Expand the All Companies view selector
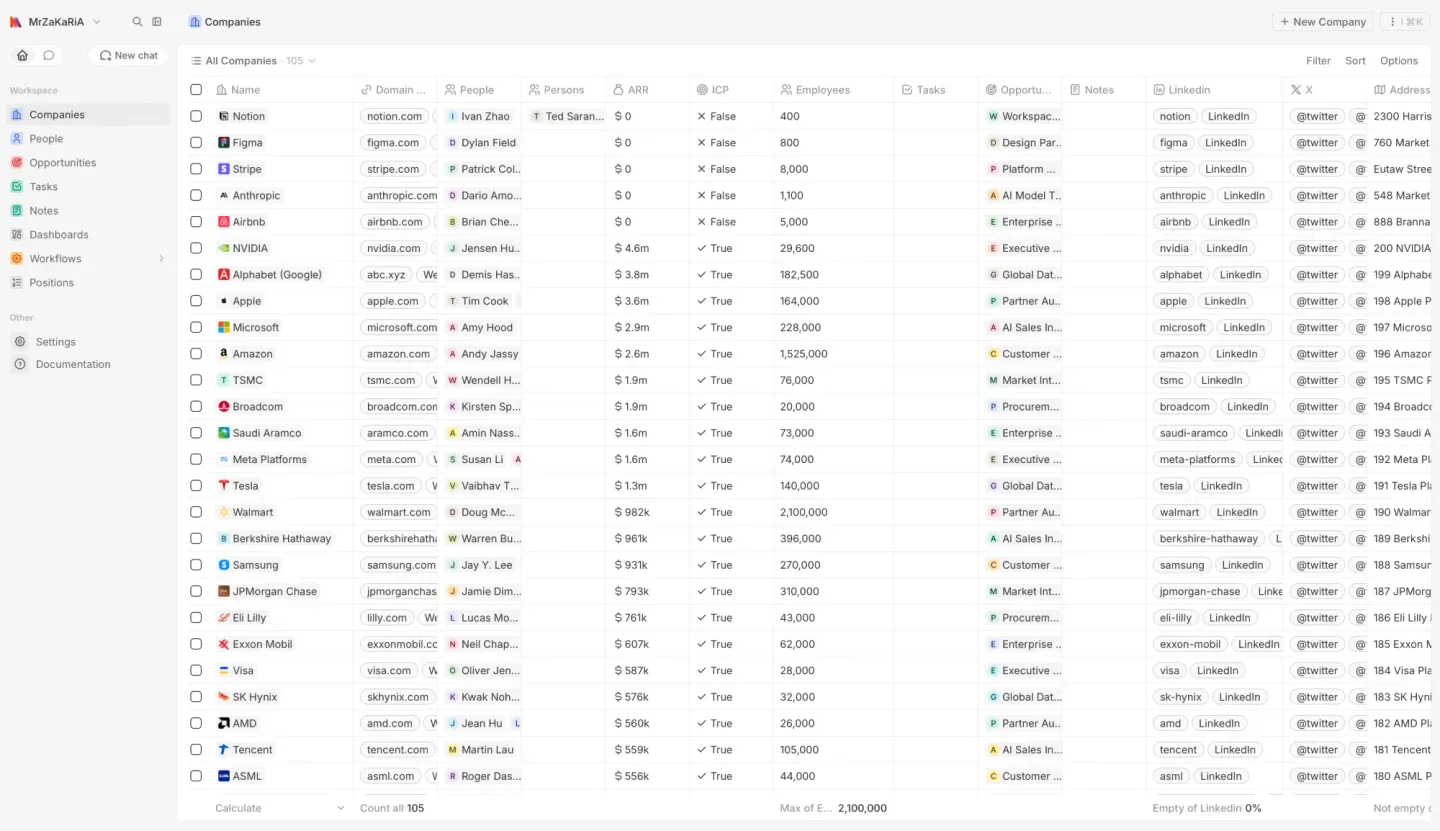This screenshot has height=831, width=1440. [x=253, y=61]
